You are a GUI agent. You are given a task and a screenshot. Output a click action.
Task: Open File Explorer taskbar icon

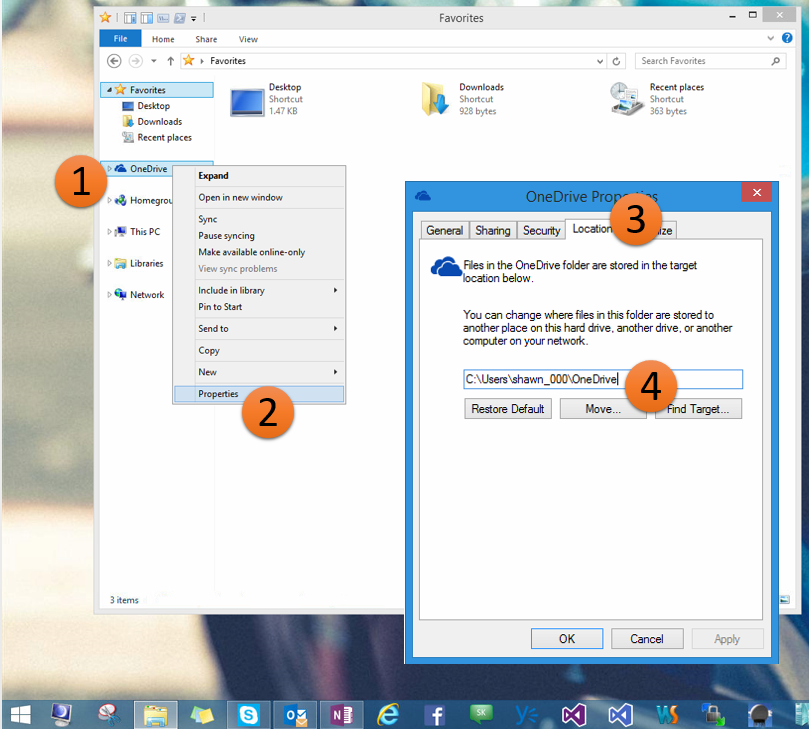[x=156, y=715]
